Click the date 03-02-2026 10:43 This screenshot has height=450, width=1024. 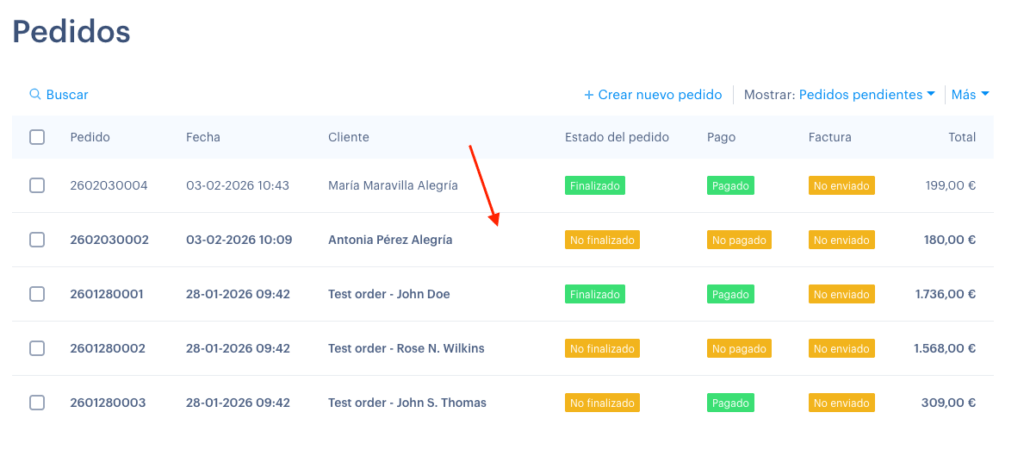(x=238, y=185)
